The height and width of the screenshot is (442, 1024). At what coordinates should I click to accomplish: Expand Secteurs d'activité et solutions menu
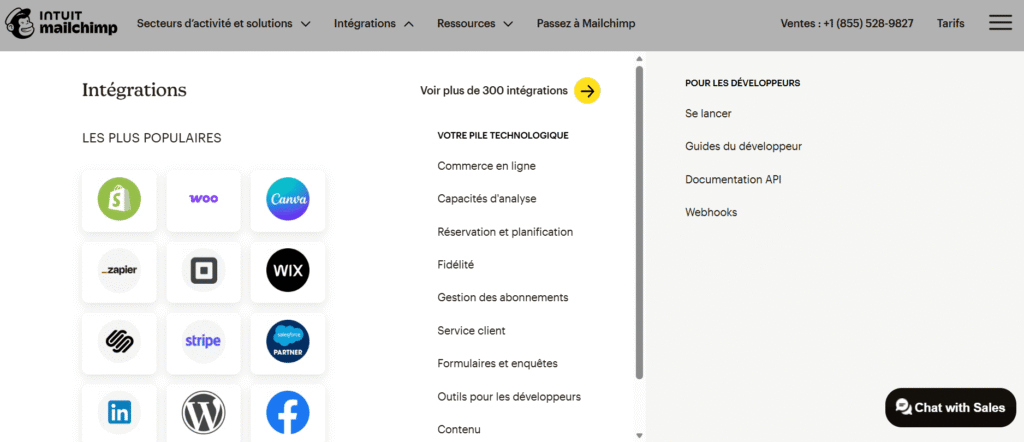point(223,23)
